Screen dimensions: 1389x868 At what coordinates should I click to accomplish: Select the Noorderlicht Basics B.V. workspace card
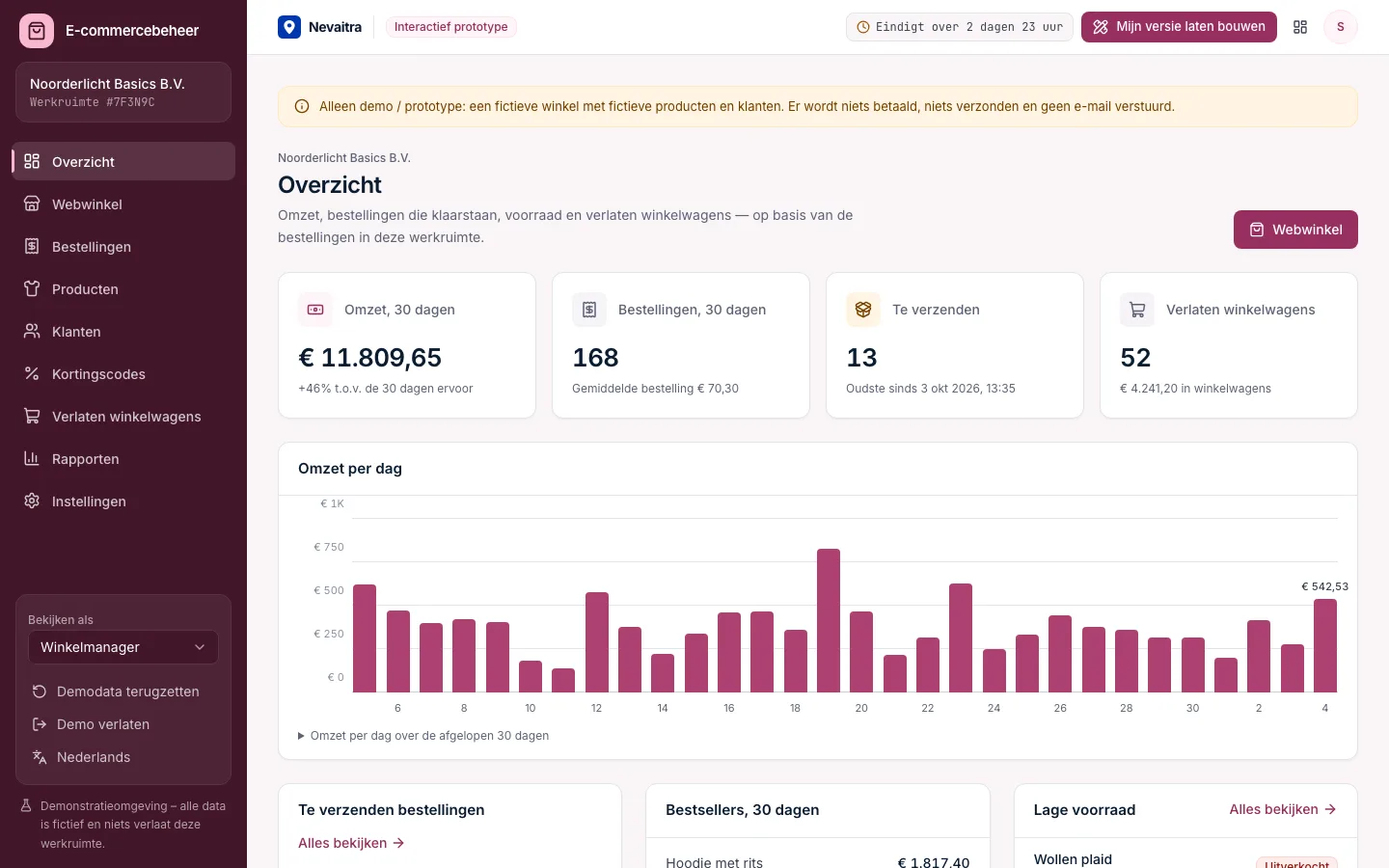[123, 92]
